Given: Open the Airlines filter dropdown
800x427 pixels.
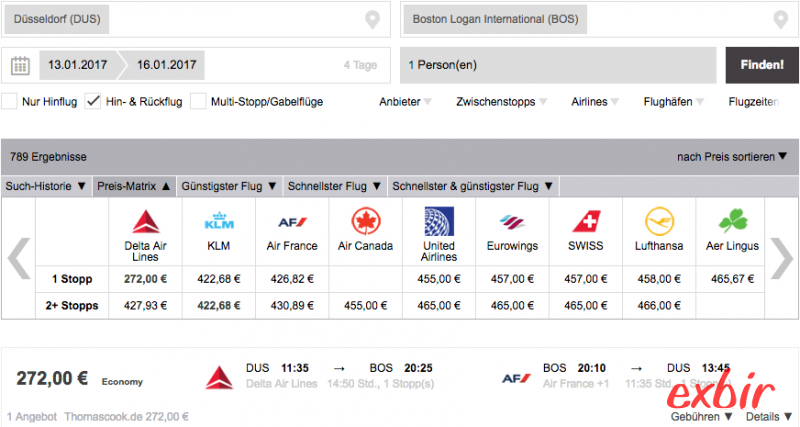Looking at the screenshot, I should (595, 102).
